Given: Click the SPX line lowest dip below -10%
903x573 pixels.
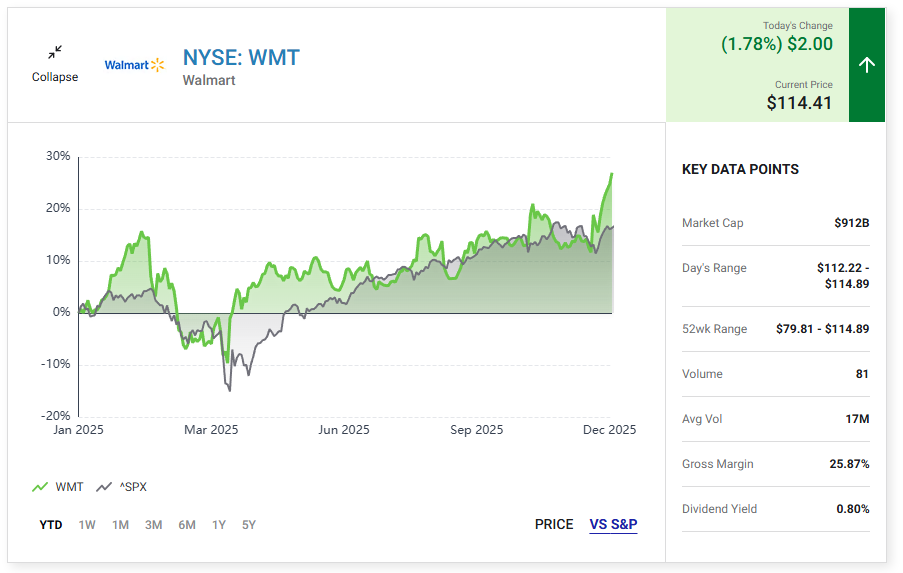Looking at the screenshot, I should point(230,390).
